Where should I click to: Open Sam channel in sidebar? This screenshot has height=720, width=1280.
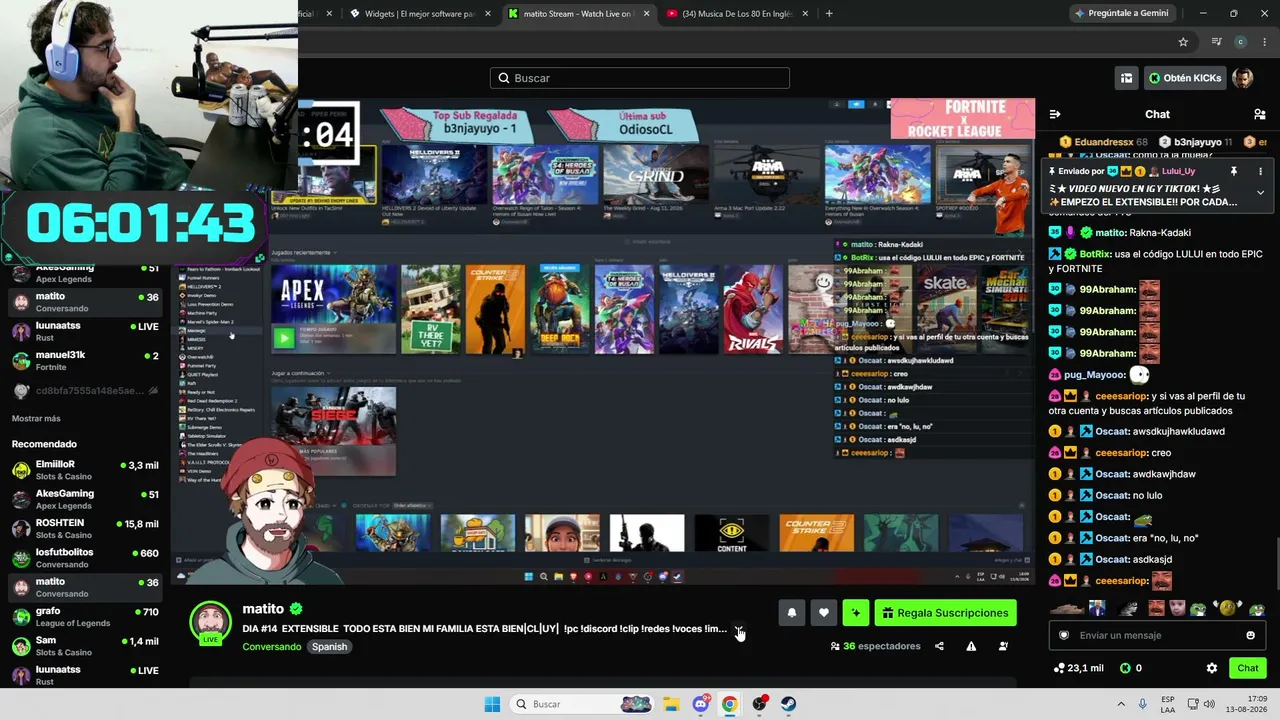click(x=85, y=646)
